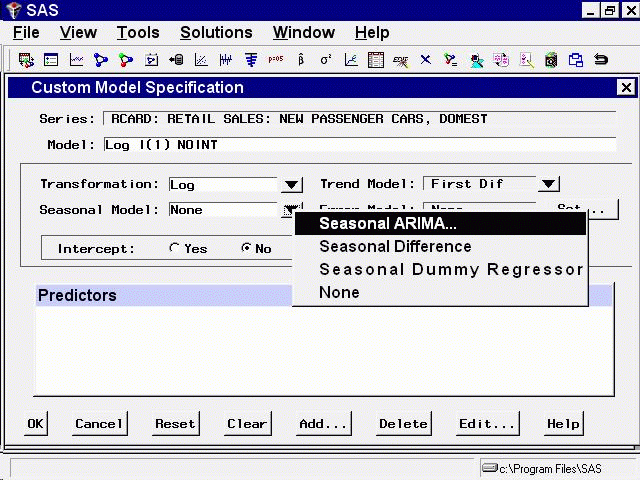Close the Custom Model Specification dialog
640x480 pixels.
coord(626,87)
